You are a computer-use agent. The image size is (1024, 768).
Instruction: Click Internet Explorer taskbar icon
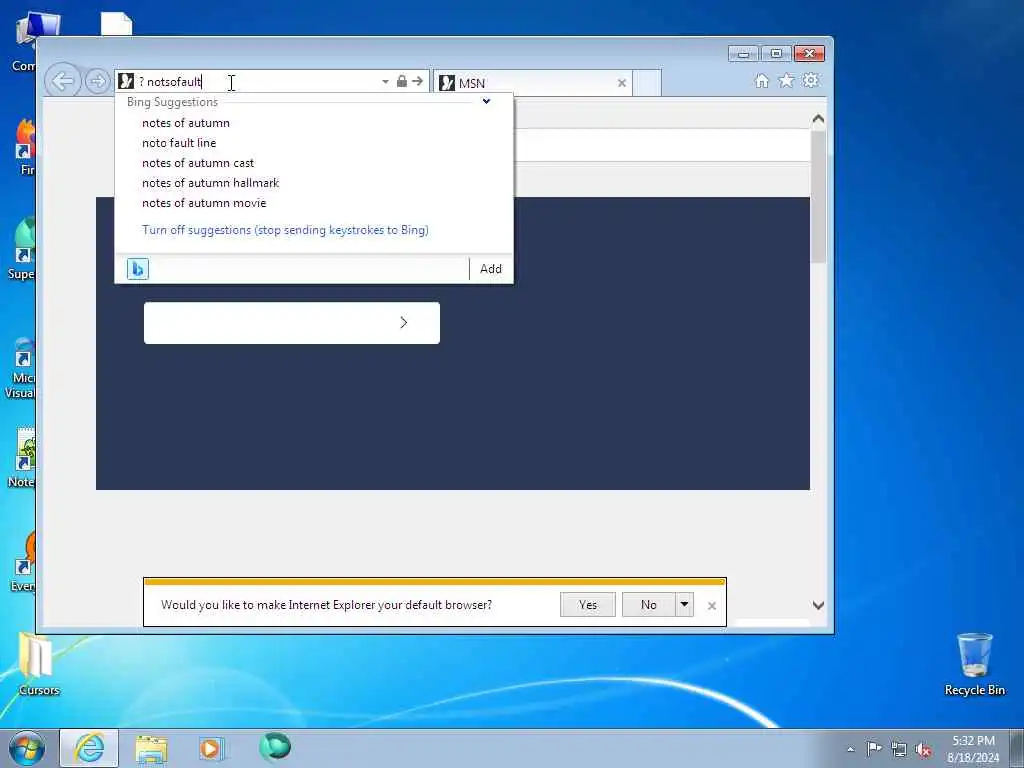pyautogui.click(x=89, y=748)
